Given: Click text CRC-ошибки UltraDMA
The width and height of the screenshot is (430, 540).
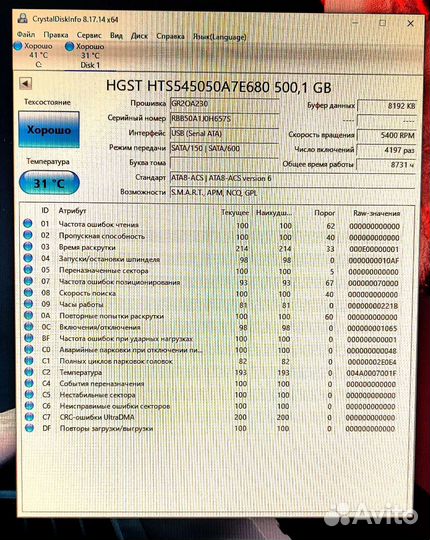Looking at the screenshot, I should coord(97,417).
